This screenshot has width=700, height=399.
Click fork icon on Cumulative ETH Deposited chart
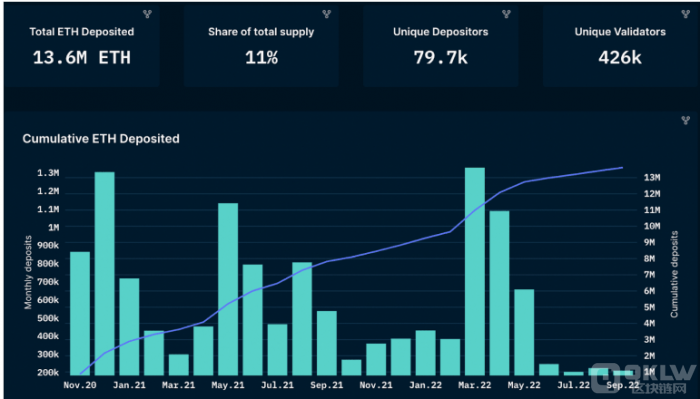686,120
